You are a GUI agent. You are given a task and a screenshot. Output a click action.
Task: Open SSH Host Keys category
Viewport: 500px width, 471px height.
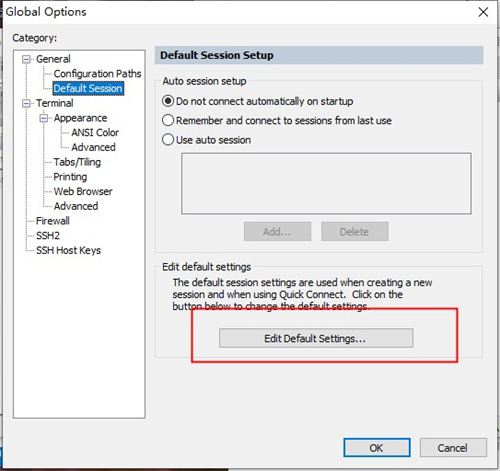[68, 250]
